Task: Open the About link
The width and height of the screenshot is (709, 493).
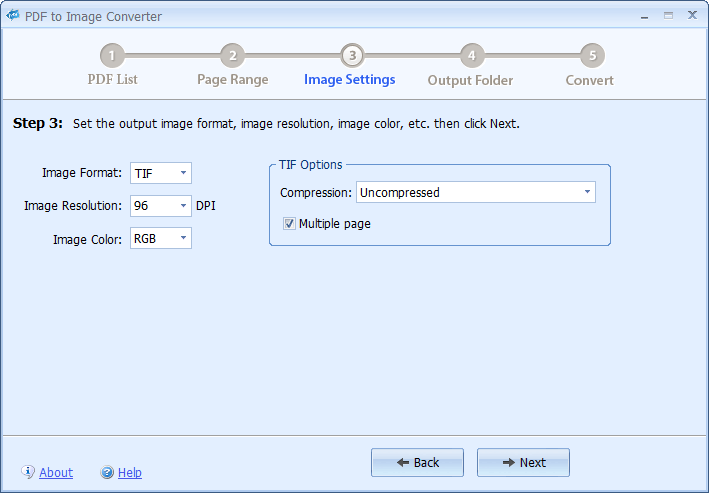Action: pyautogui.click(x=56, y=473)
